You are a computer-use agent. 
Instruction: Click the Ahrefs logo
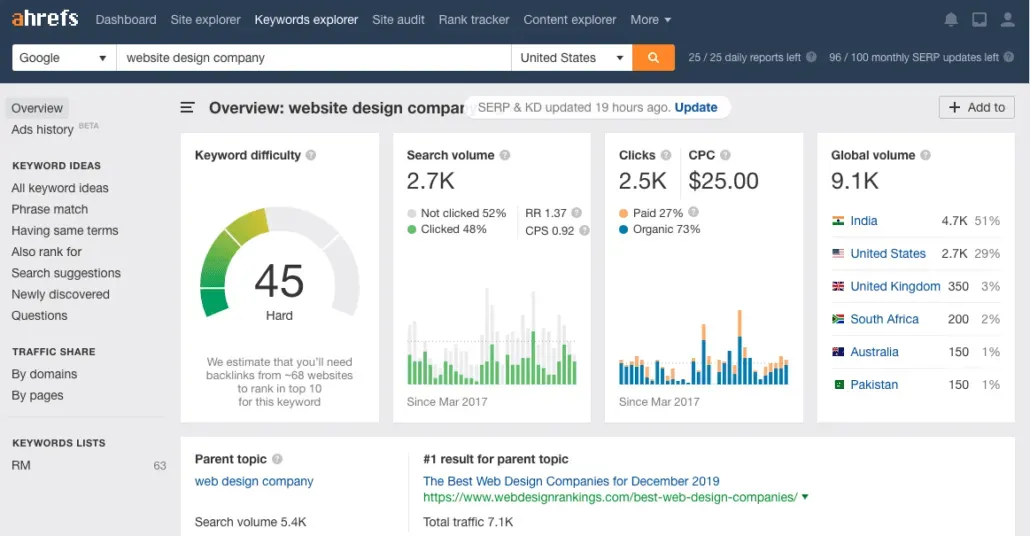tap(46, 19)
